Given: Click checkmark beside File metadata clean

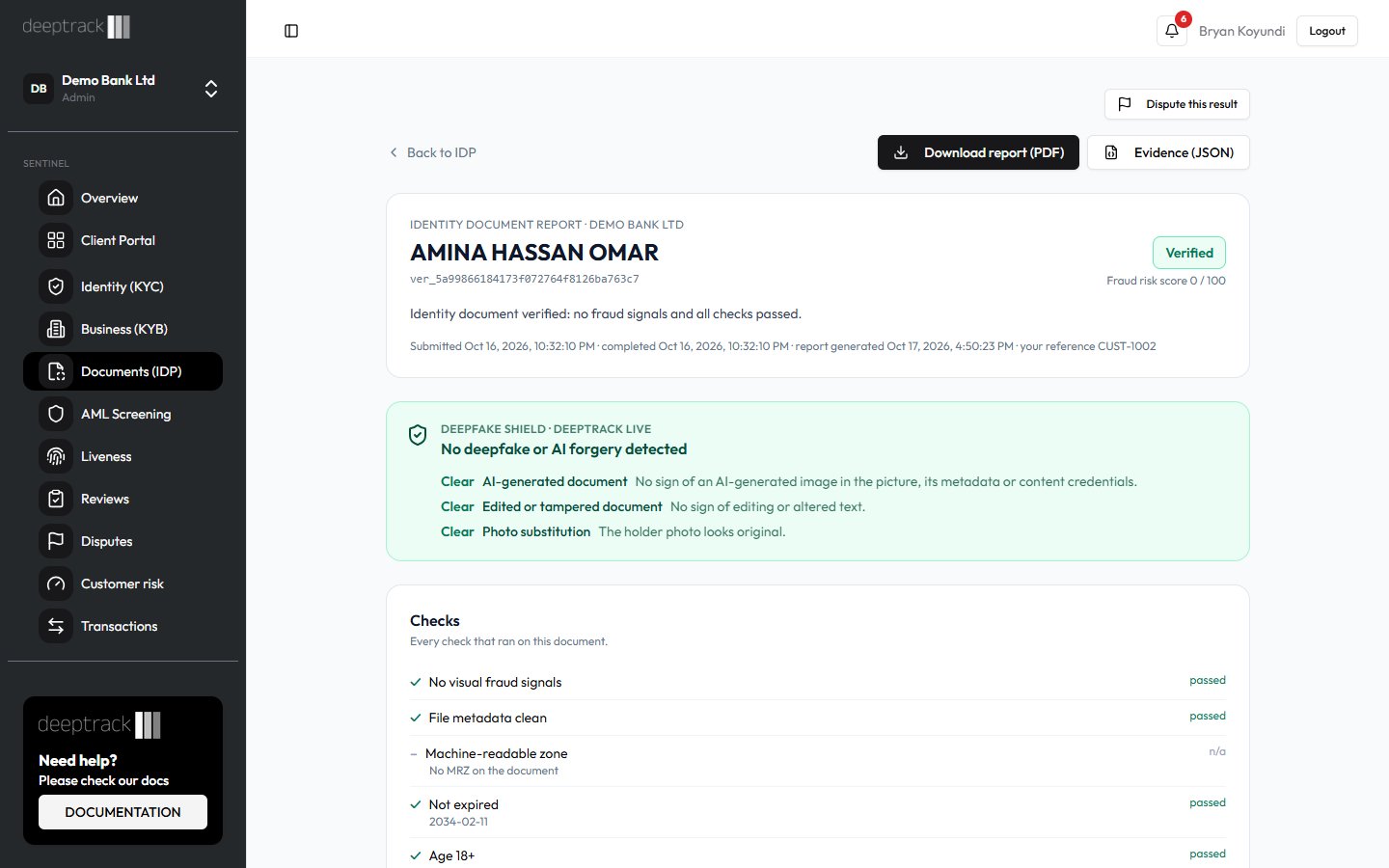Looking at the screenshot, I should pos(416,718).
